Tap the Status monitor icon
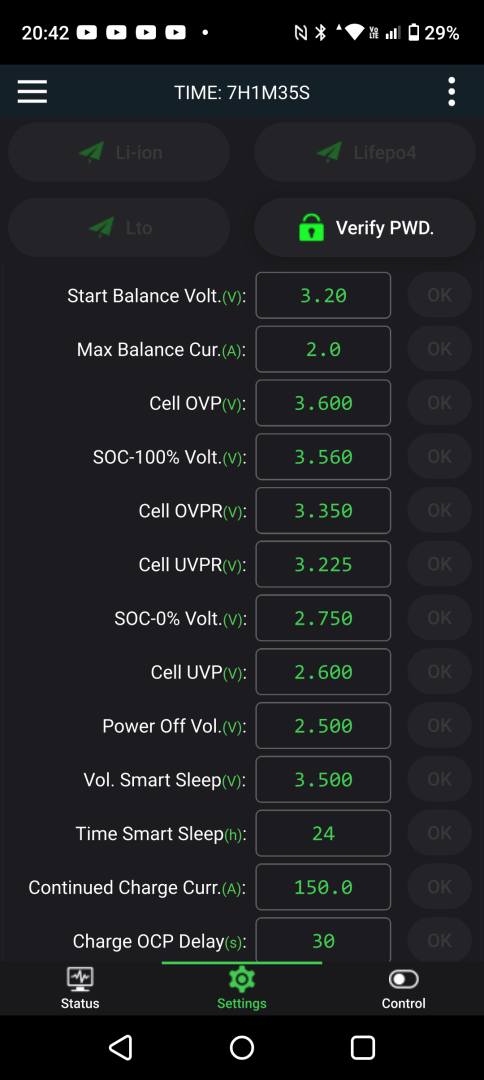The height and width of the screenshot is (1080, 484). (80, 979)
